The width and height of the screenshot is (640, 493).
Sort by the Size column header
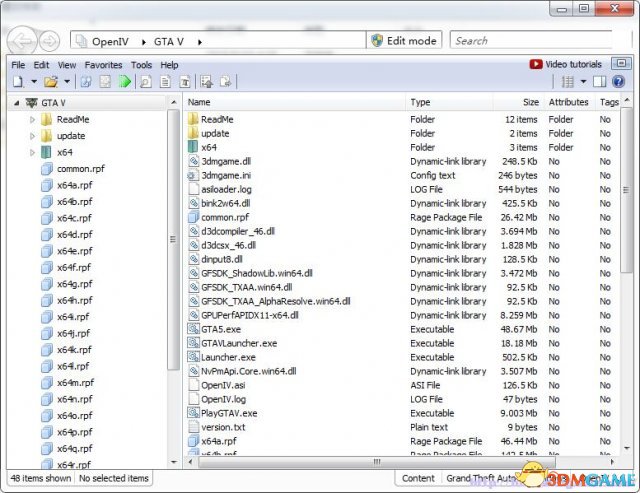tap(518, 102)
